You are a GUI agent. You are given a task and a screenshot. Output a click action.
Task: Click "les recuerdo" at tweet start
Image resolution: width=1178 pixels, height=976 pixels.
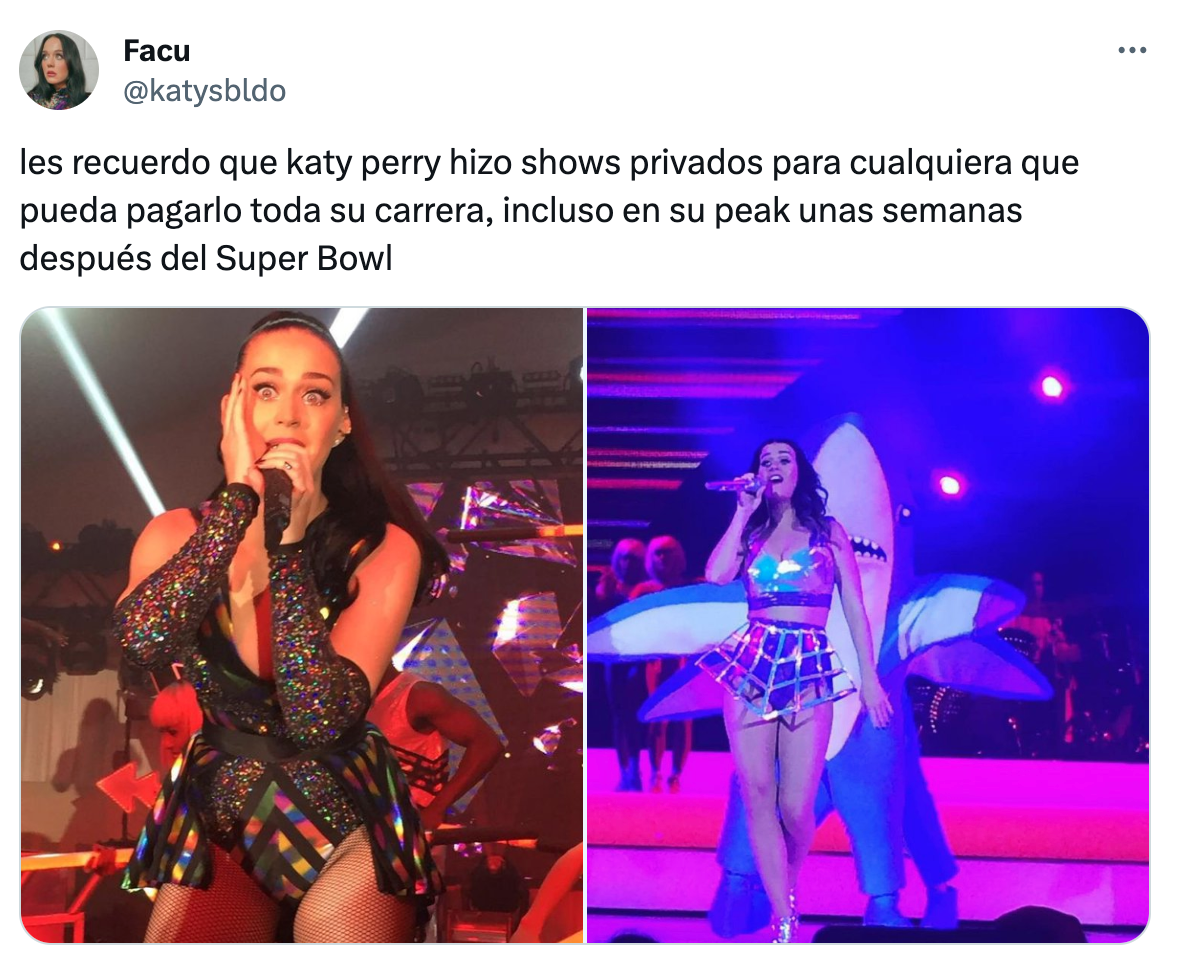pos(115,163)
